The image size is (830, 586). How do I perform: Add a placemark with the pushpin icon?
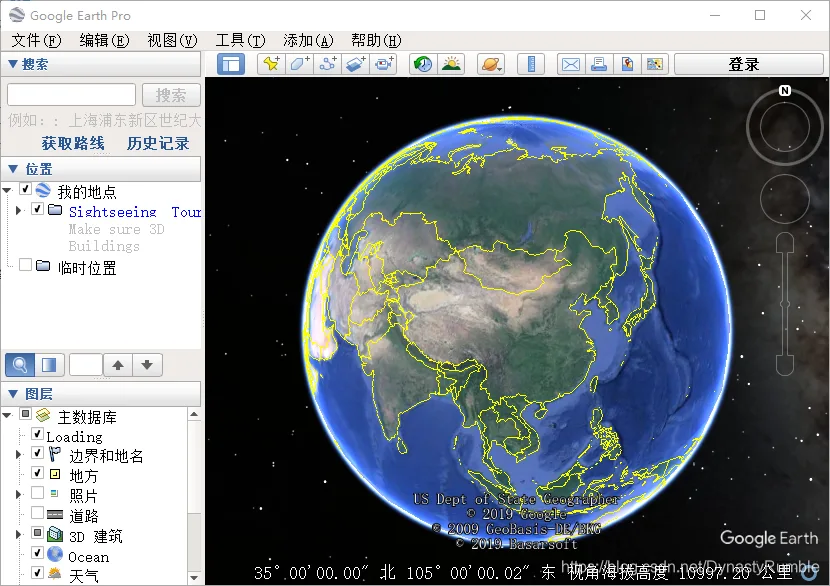[x=272, y=65]
